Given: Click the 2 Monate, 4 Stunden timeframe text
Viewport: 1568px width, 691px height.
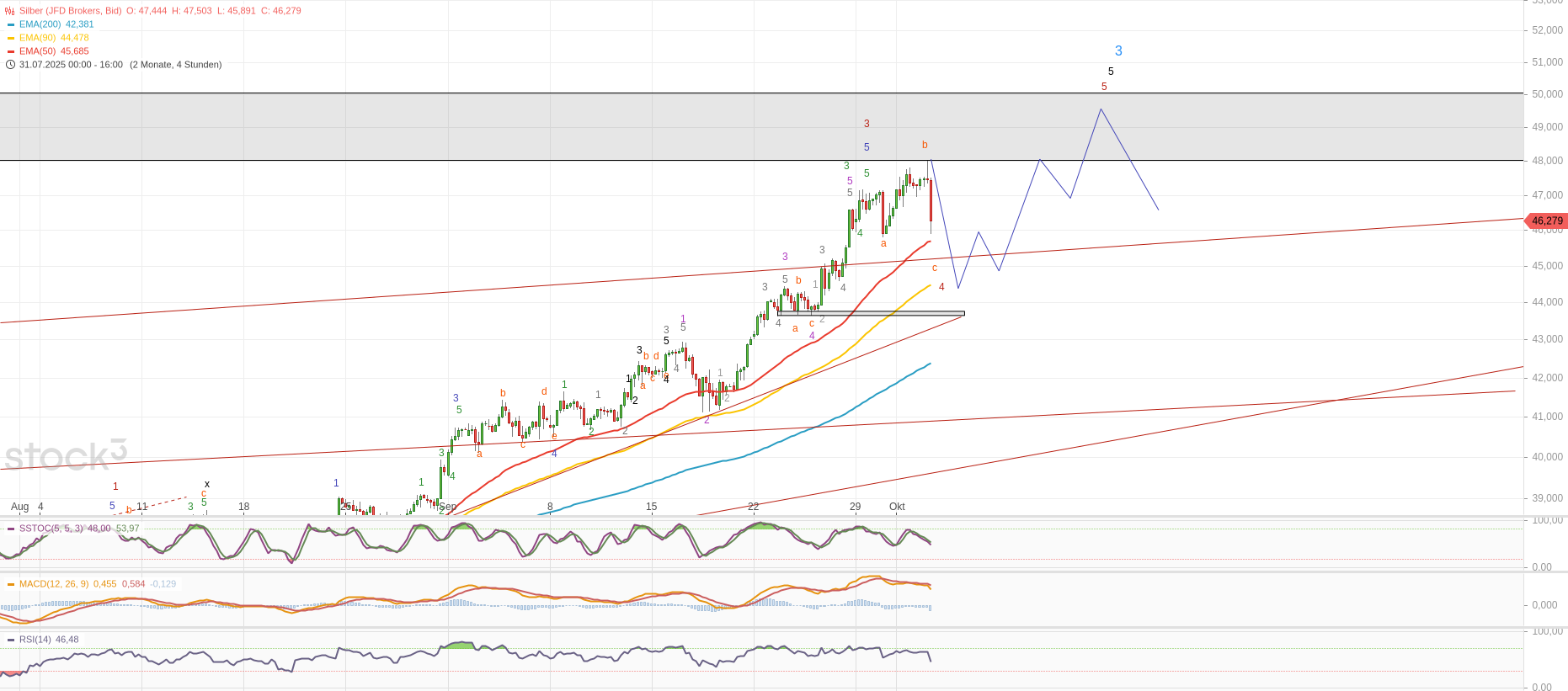Looking at the screenshot, I should tap(176, 65).
